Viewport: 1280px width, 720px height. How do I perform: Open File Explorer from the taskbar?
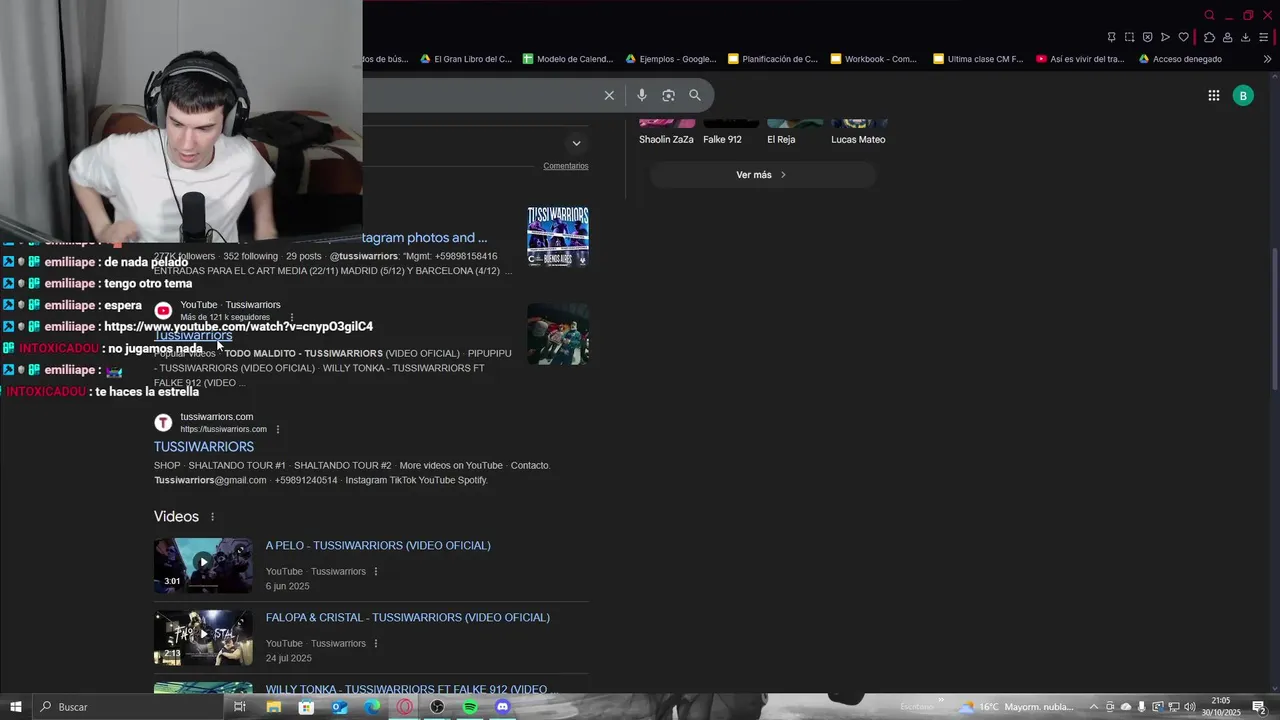[273, 707]
